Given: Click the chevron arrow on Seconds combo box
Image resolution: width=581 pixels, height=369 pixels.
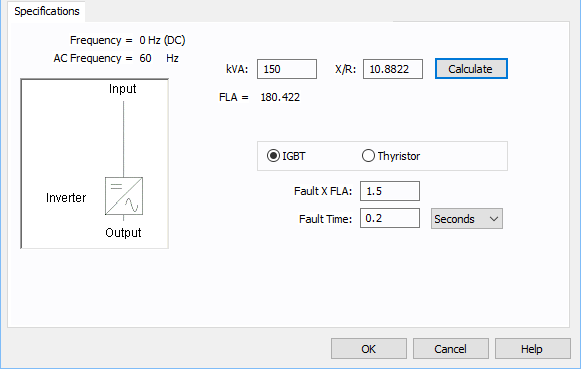Looking at the screenshot, I should tap(494, 219).
